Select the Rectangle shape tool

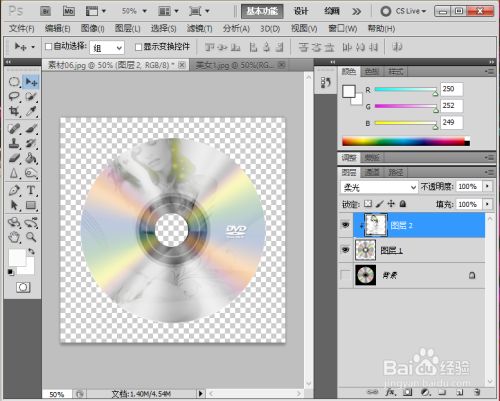[x=31, y=205]
